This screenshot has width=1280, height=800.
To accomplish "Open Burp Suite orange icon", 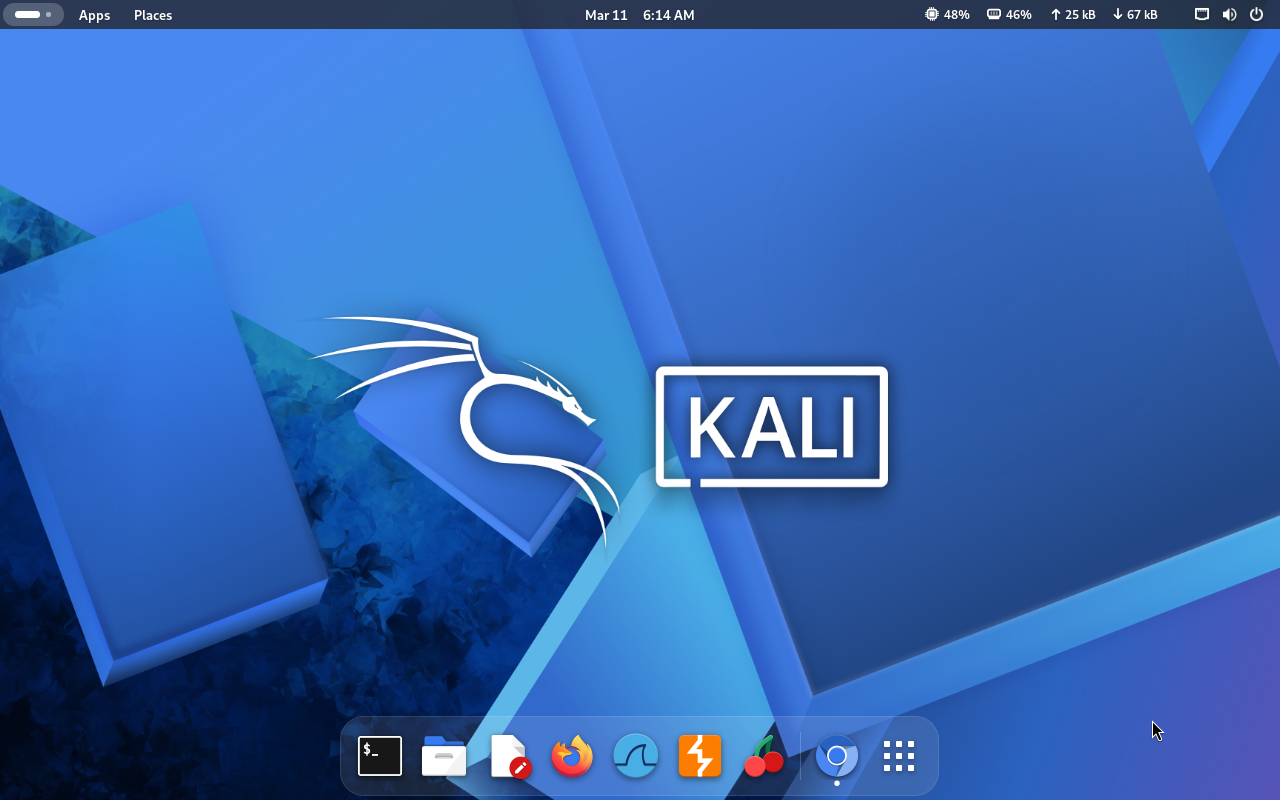I will coord(700,756).
